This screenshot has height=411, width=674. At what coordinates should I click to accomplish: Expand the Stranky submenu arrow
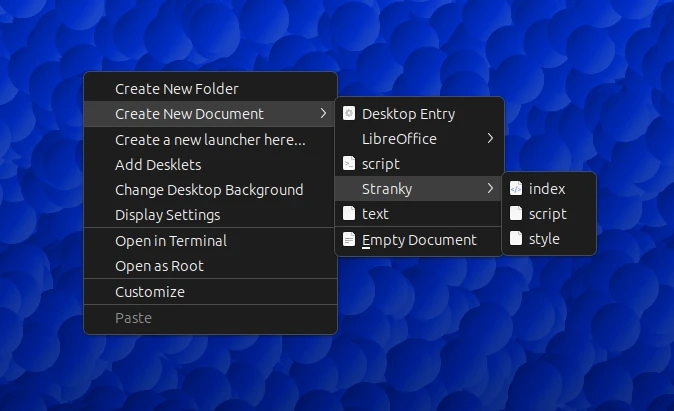pos(490,188)
